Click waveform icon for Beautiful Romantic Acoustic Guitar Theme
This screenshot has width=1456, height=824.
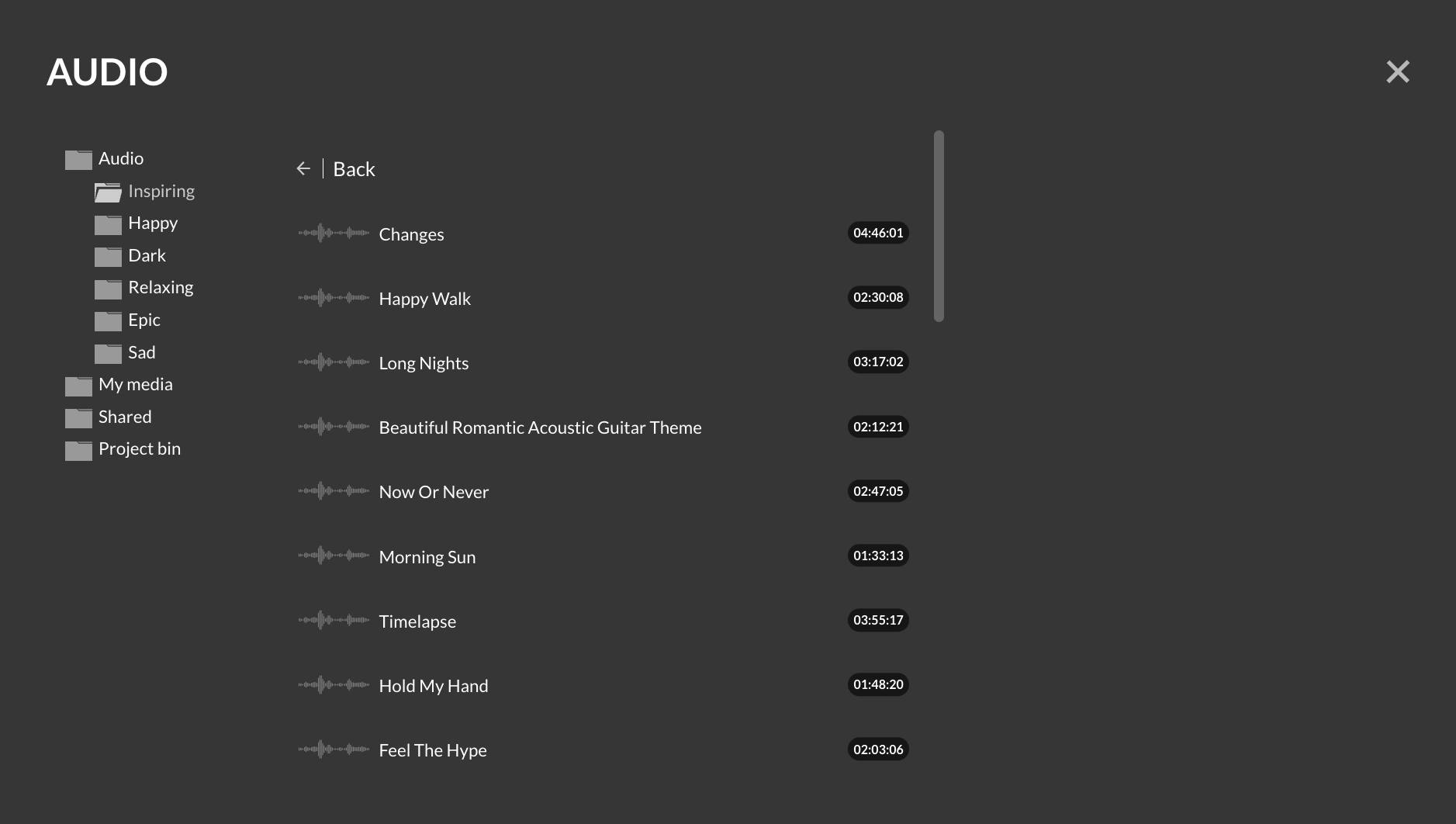[x=334, y=426]
